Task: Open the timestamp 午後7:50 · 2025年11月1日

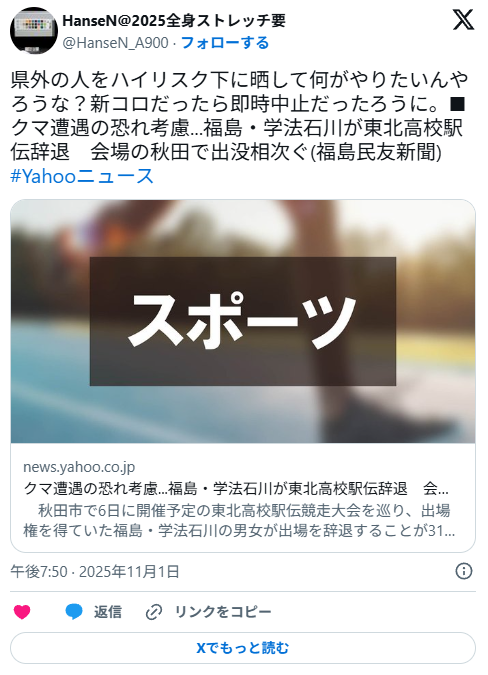Action: (x=95, y=572)
